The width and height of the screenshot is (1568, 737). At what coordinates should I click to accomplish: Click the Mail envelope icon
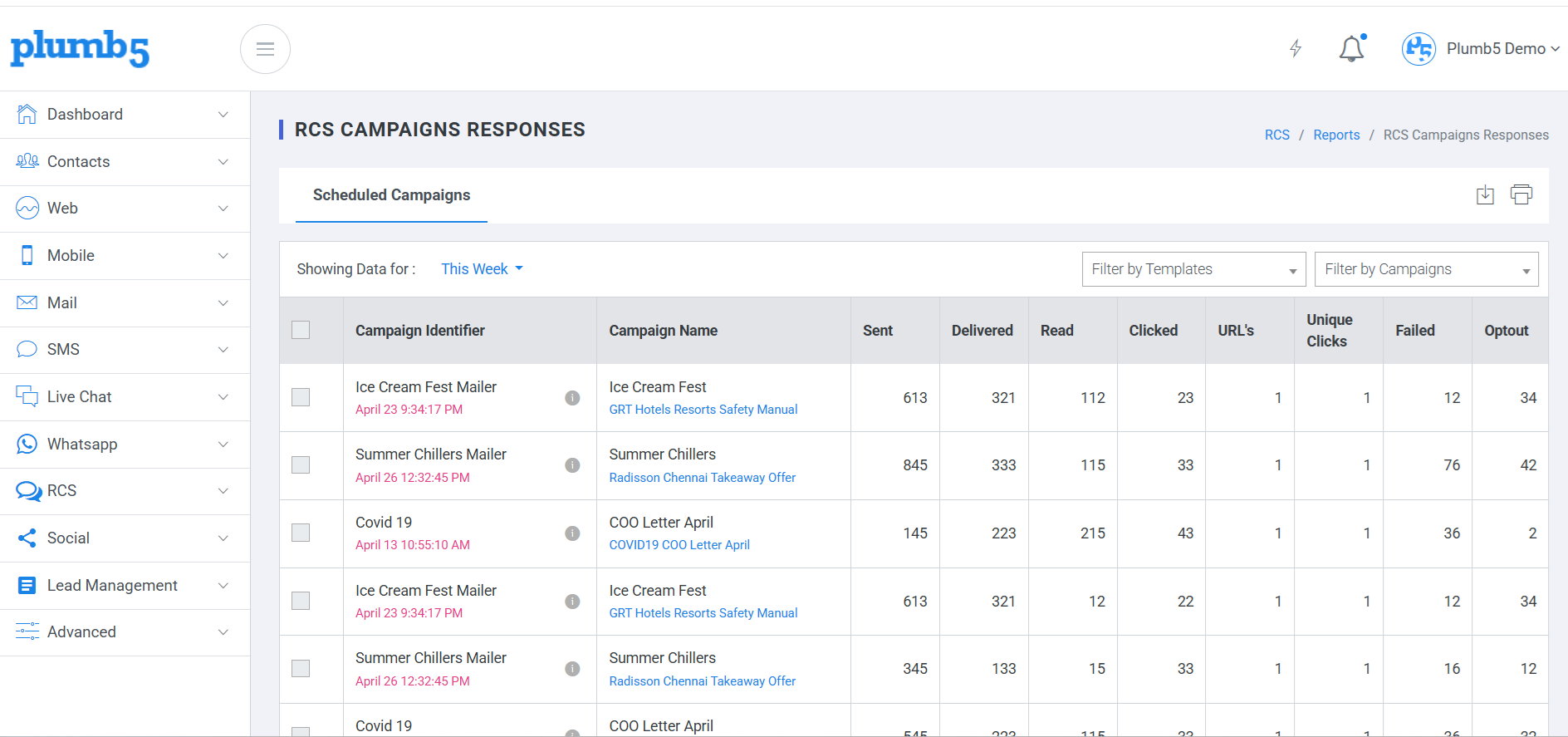[x=27, y=302]
